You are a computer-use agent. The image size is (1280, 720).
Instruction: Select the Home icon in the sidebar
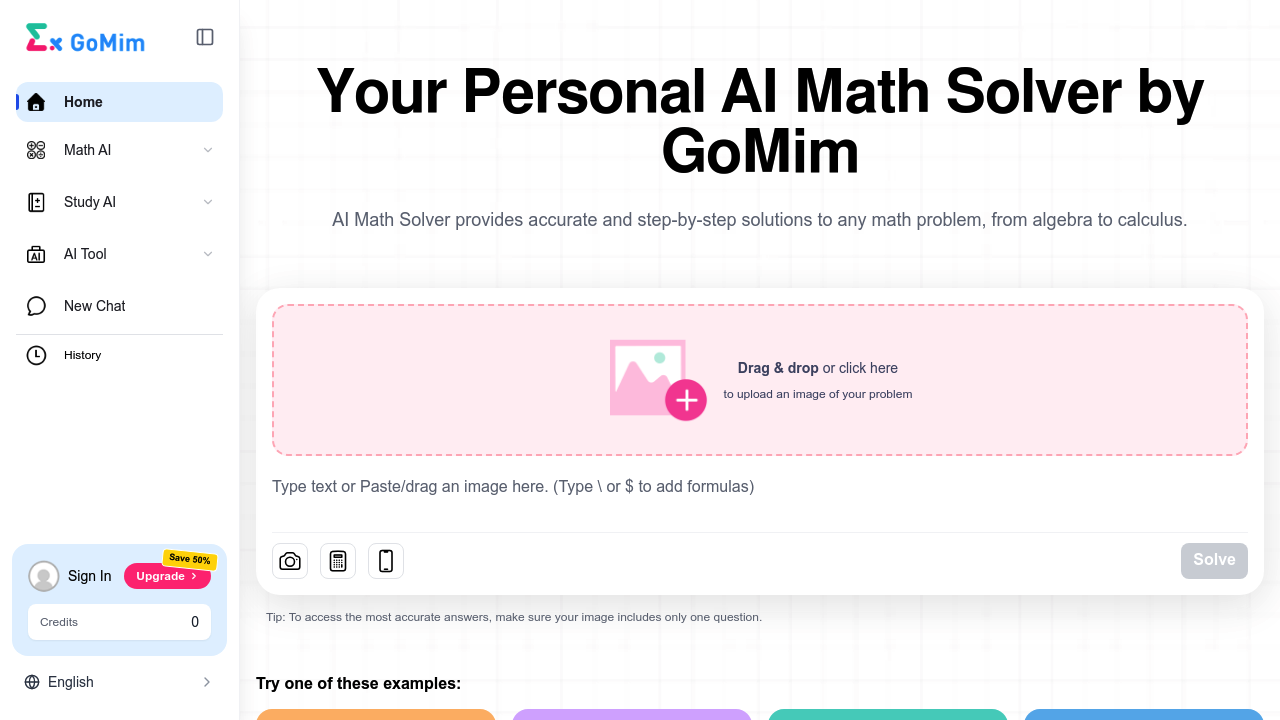pos(36,102)
